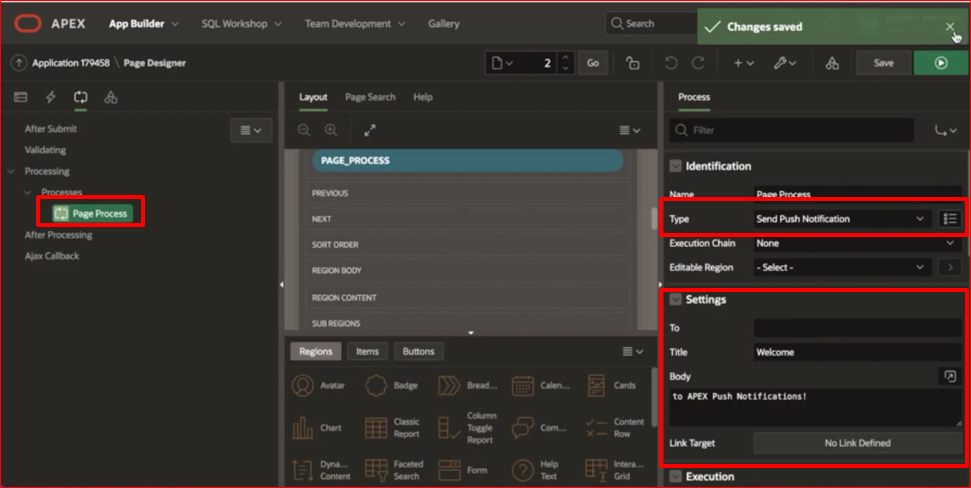Open the Shared Components toolbar icon
Screen dimensions: 971x488
[x=832, y=63]
